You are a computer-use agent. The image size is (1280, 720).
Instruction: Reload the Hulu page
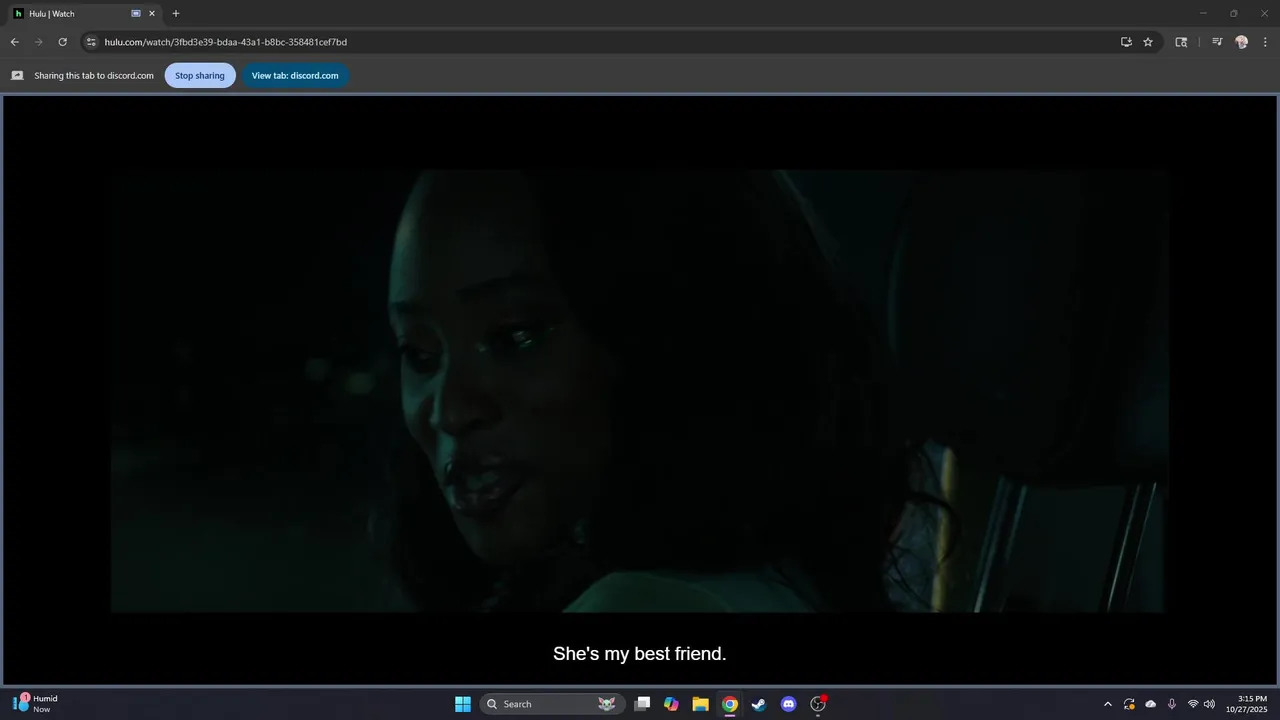(x=62, y=42)
